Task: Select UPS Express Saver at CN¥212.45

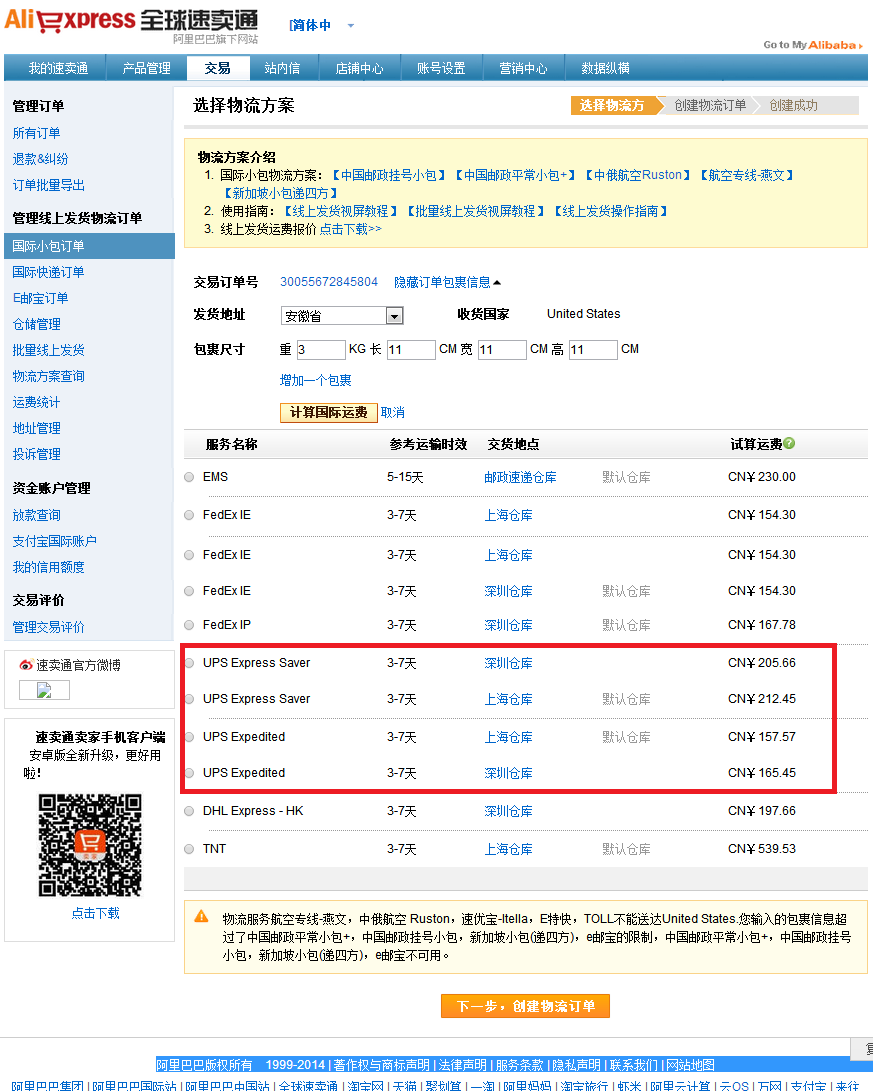Action: [189, 699]
